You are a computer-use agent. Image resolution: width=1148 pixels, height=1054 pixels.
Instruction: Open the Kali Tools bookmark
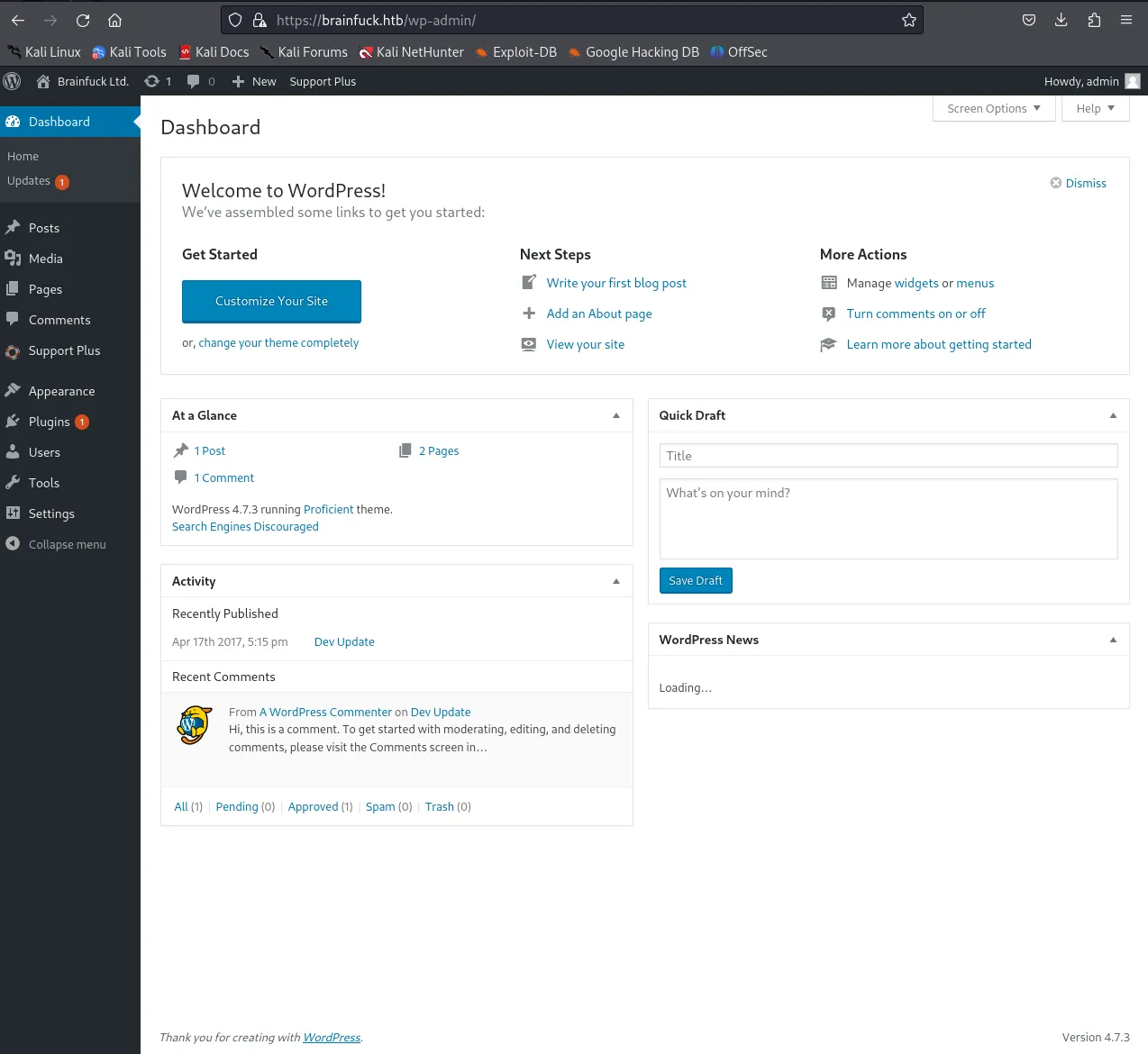[129, 52]
